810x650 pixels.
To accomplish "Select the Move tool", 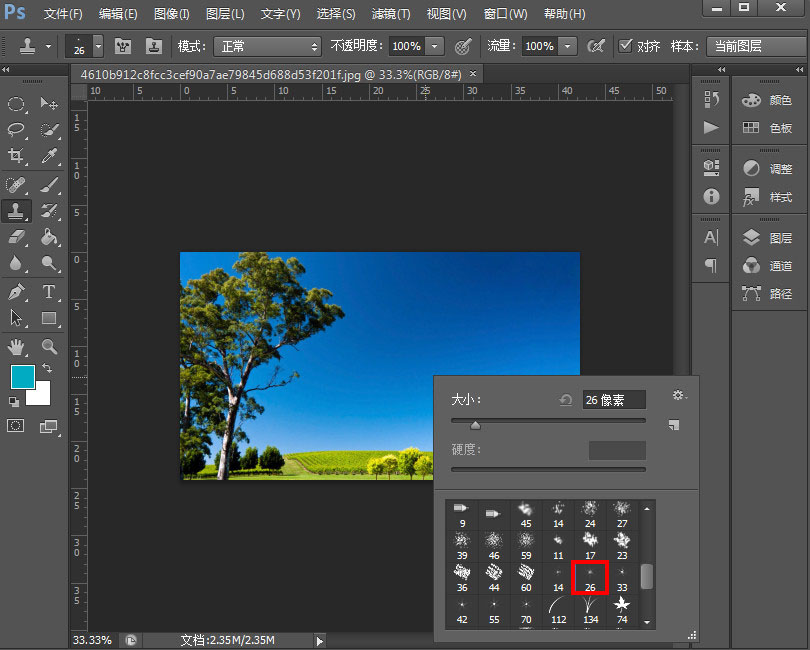I will [x=49, y=104].
